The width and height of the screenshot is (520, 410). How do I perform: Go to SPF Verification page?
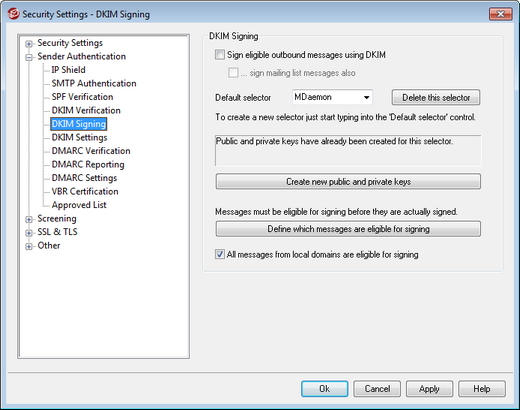(x=82, y=97)
